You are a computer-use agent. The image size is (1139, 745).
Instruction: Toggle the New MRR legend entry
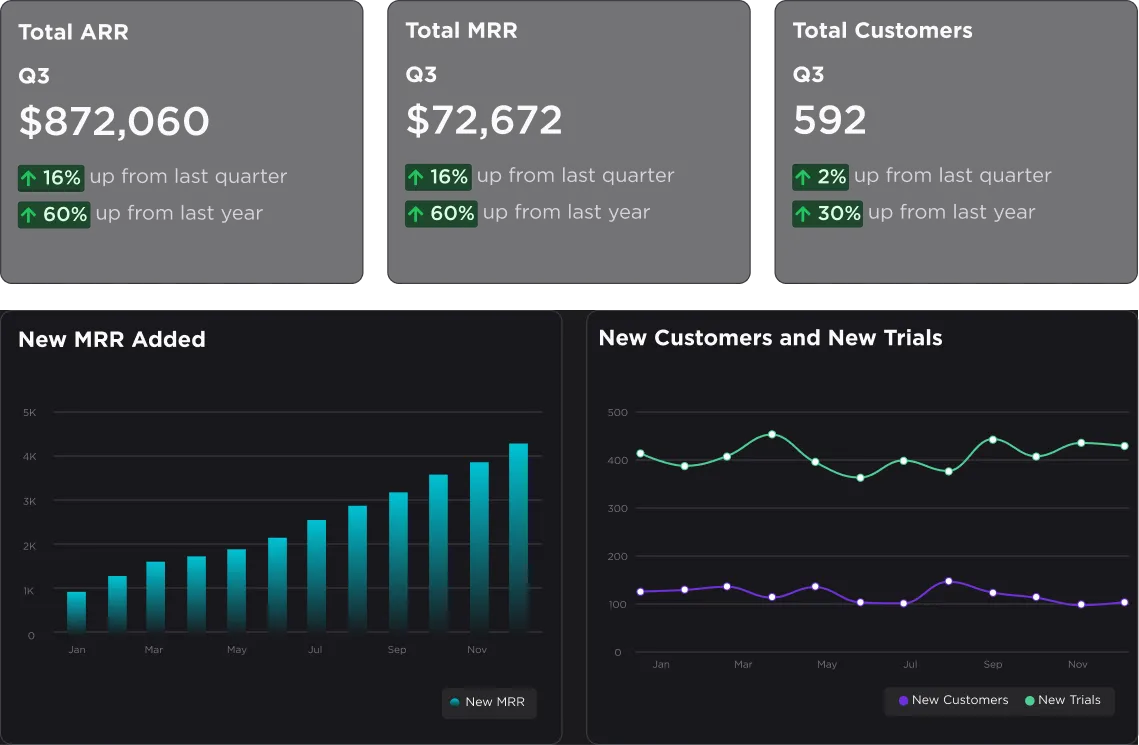click(x=488, y=702)
